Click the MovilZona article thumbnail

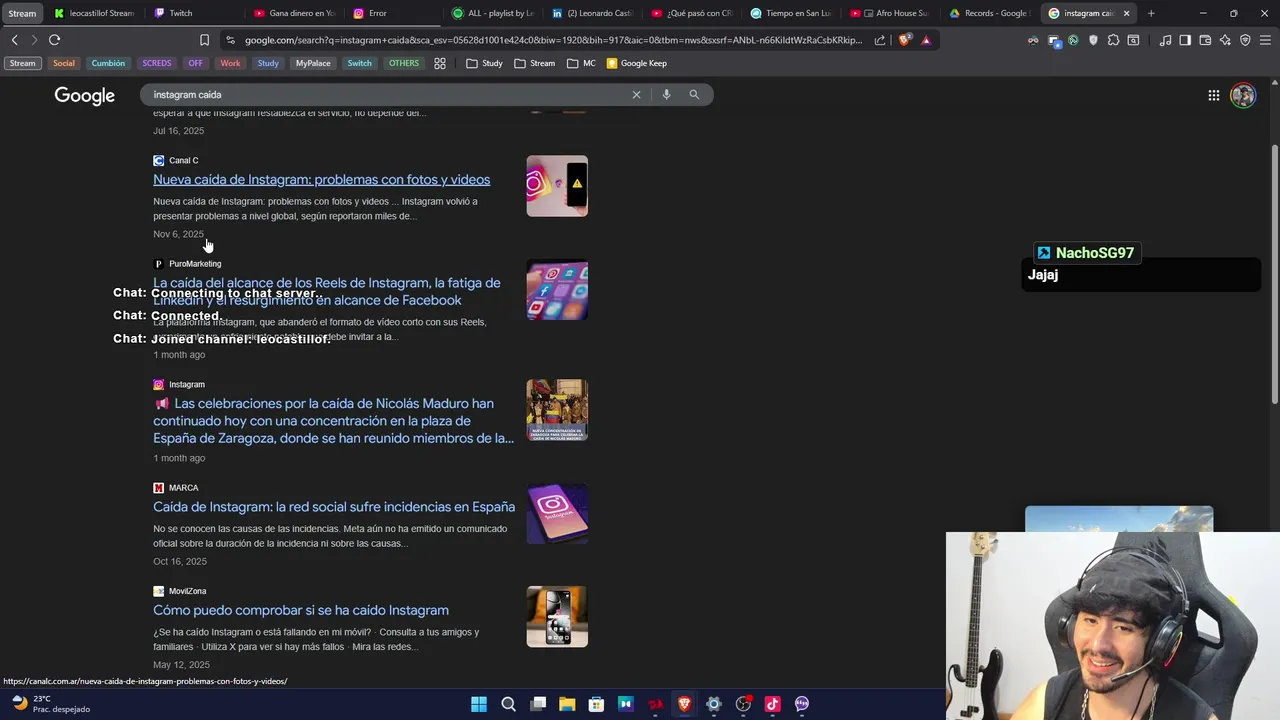tap(557, 617)
